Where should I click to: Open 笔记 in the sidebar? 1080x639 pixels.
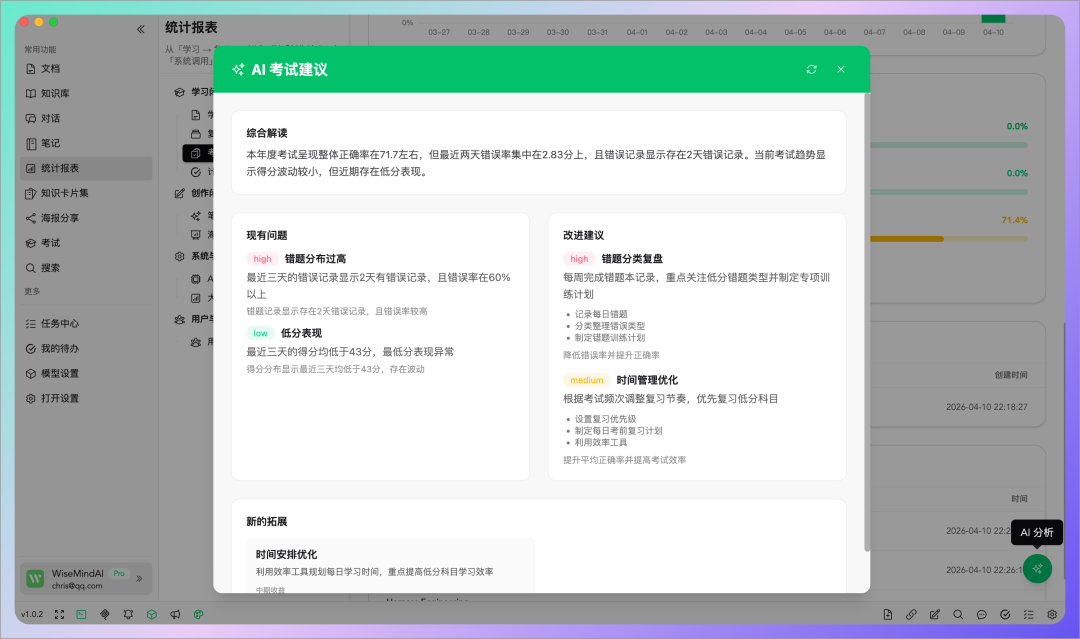click(x=86, y=143)
